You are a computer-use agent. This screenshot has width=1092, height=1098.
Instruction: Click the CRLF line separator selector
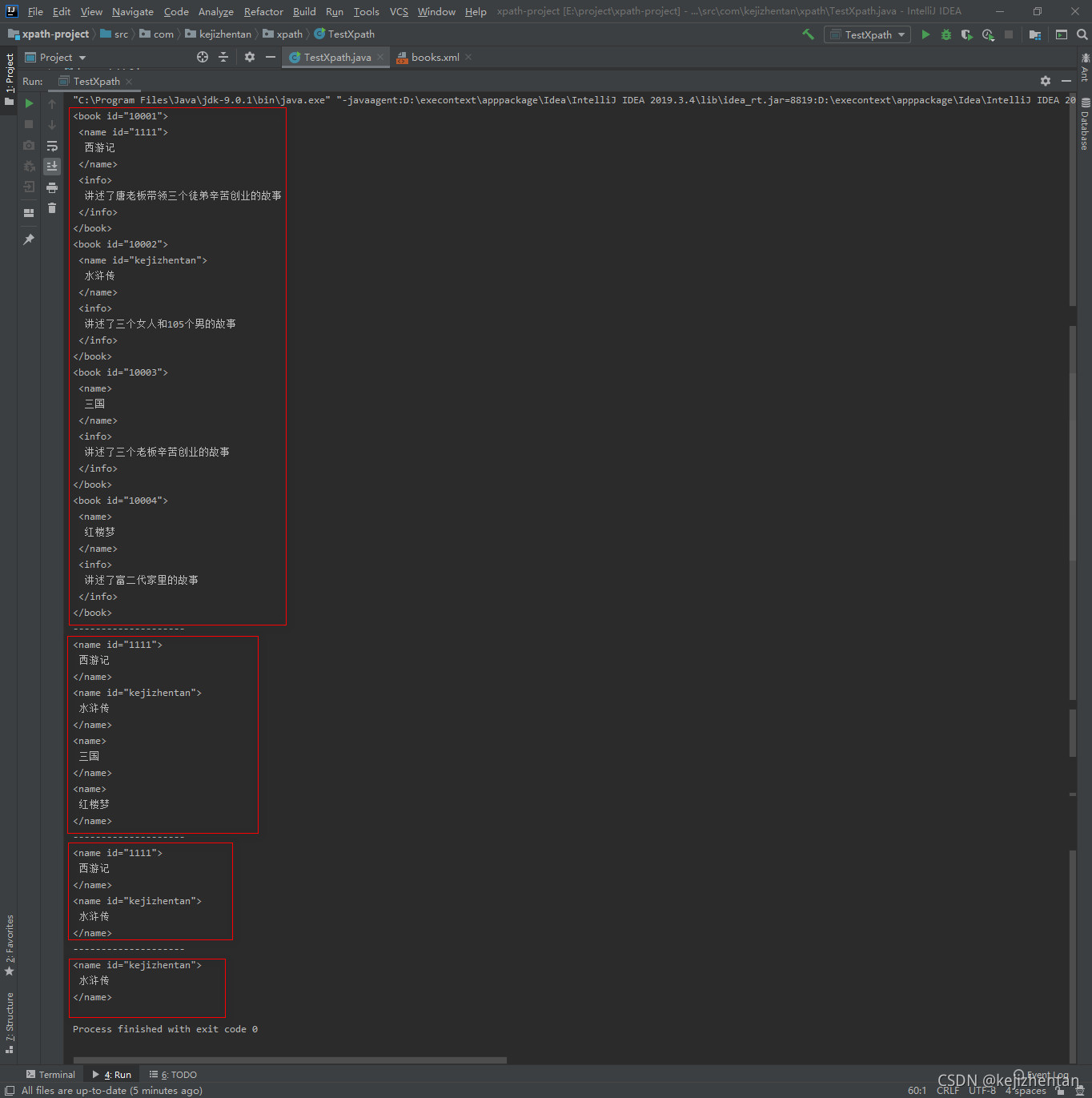point(948,1091)
